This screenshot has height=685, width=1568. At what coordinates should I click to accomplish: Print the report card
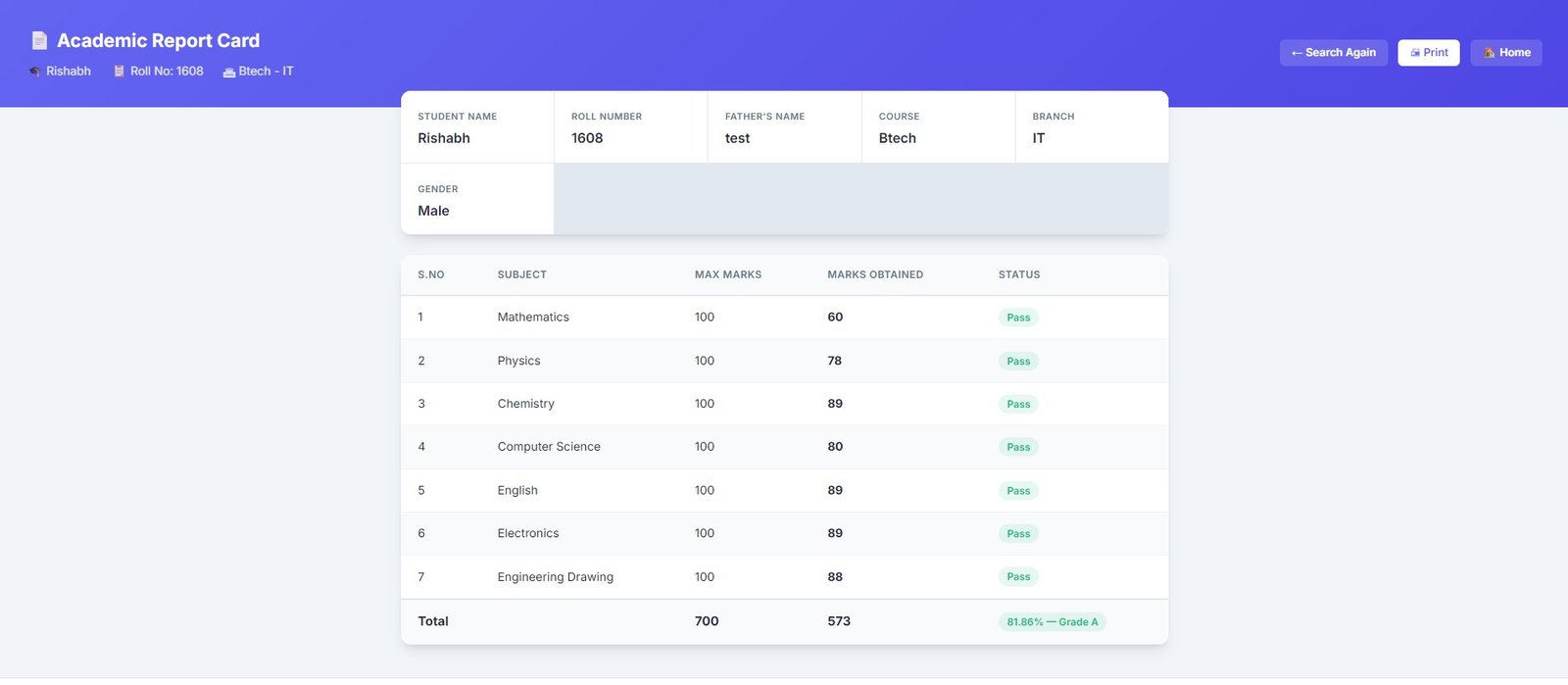(x=1428, y=53)
